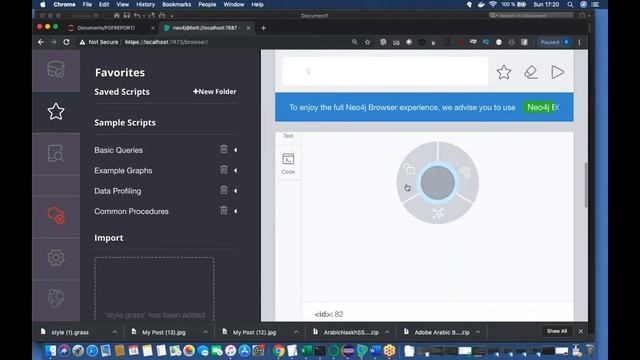
Task: Click the Paused profile button
Action: 554,42
